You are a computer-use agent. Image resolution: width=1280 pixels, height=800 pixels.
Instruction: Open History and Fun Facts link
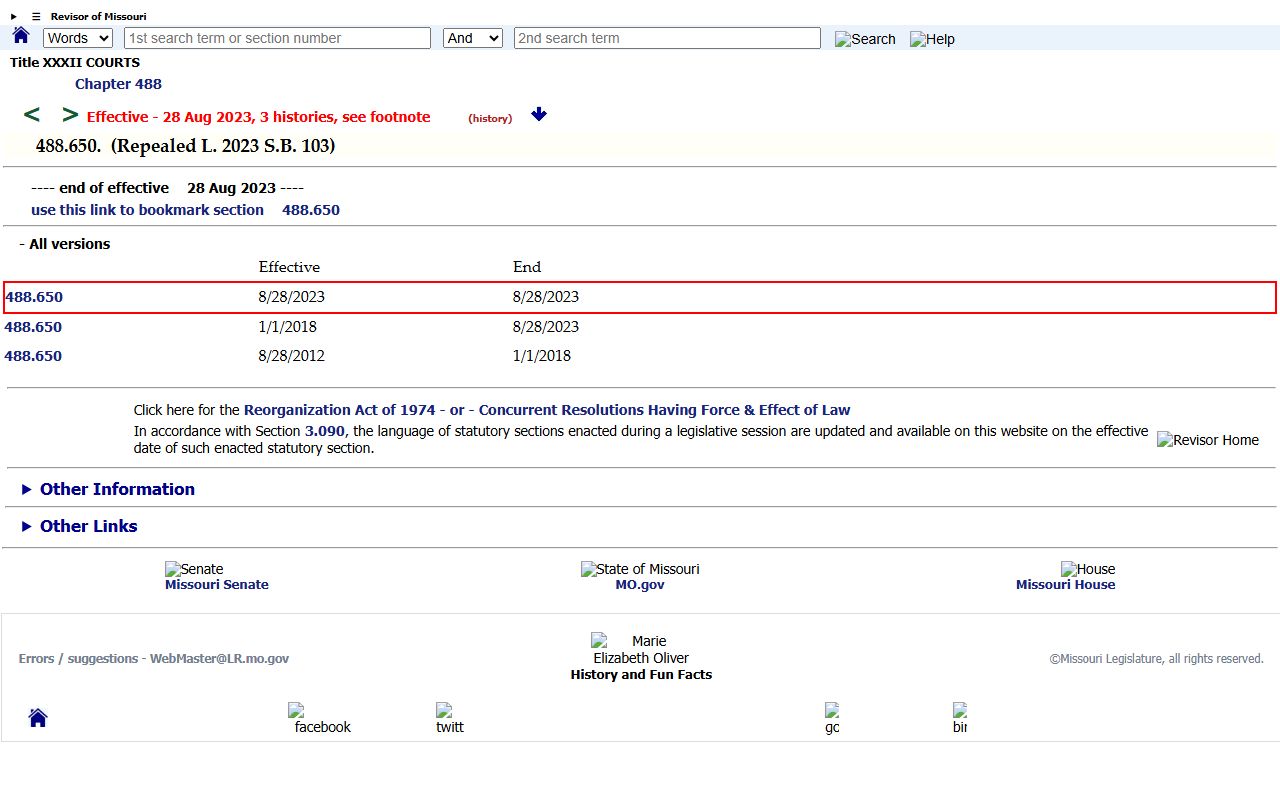click(x=641, y=675)
